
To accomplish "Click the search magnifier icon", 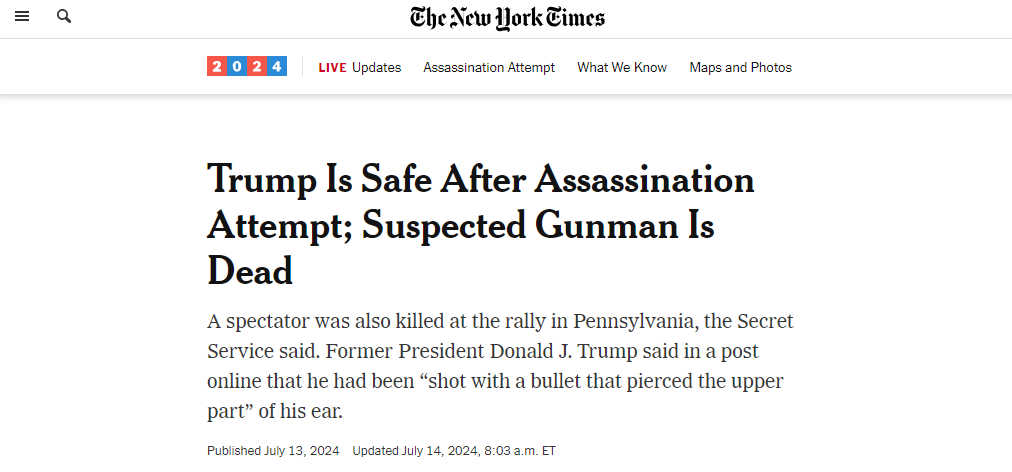I will (64, 17).
